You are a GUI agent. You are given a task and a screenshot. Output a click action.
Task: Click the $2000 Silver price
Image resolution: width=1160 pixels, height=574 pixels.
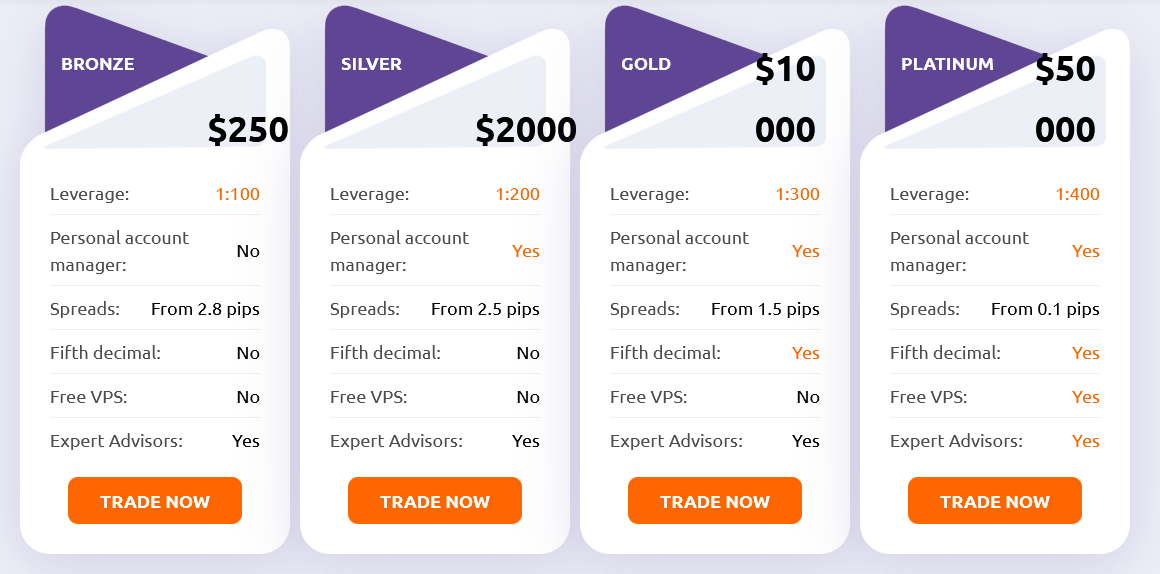pos(526,130)
